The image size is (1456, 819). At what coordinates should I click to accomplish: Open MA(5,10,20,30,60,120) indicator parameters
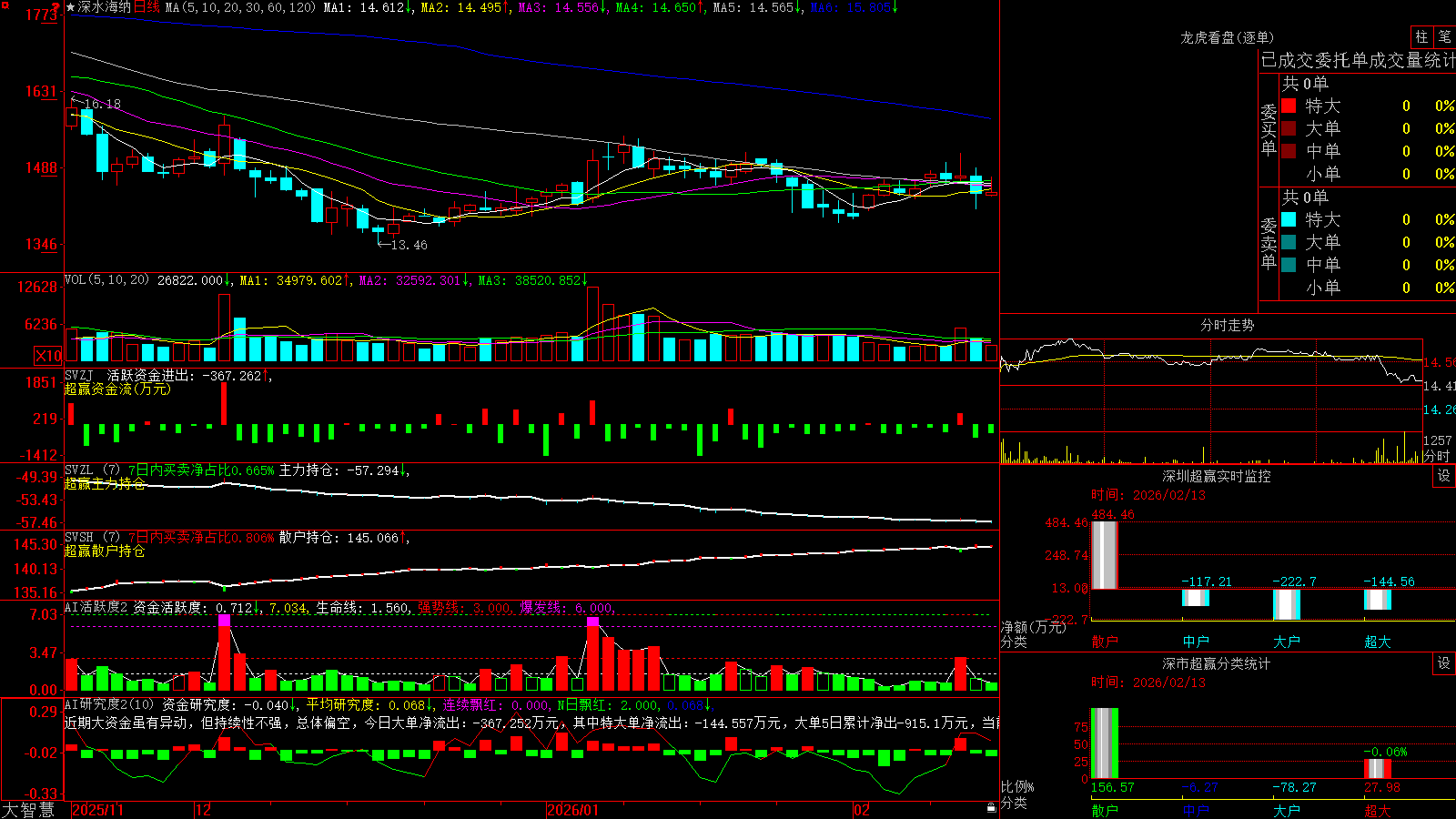(x=241, y=7)
